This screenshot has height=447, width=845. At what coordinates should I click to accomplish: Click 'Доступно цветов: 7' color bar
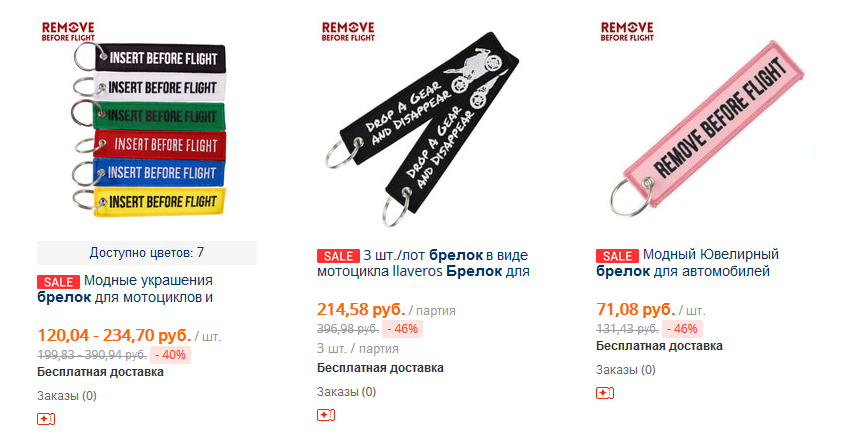pyautogui.click(x=147, y=253)
